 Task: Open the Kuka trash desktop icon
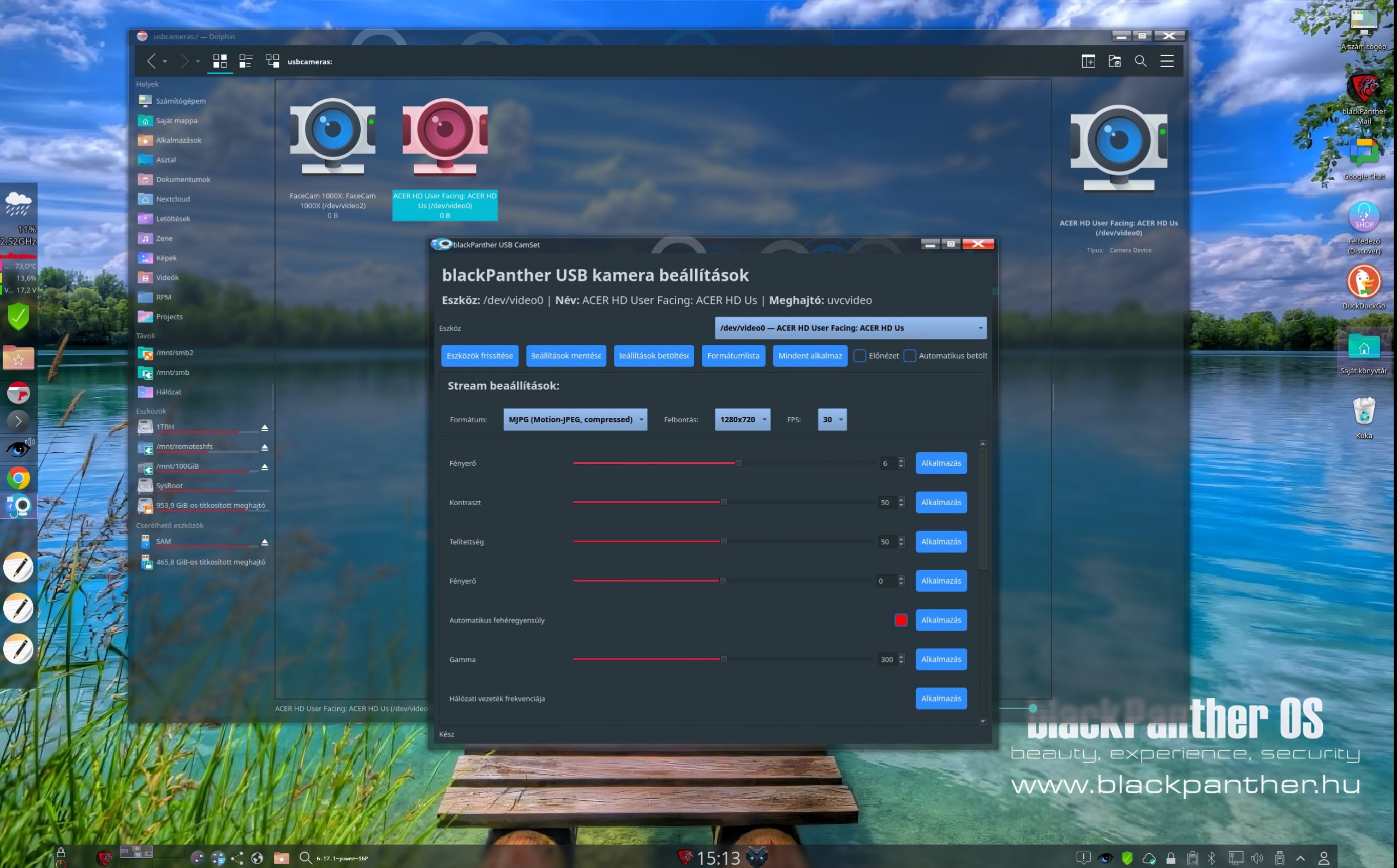coord(1364,412)
